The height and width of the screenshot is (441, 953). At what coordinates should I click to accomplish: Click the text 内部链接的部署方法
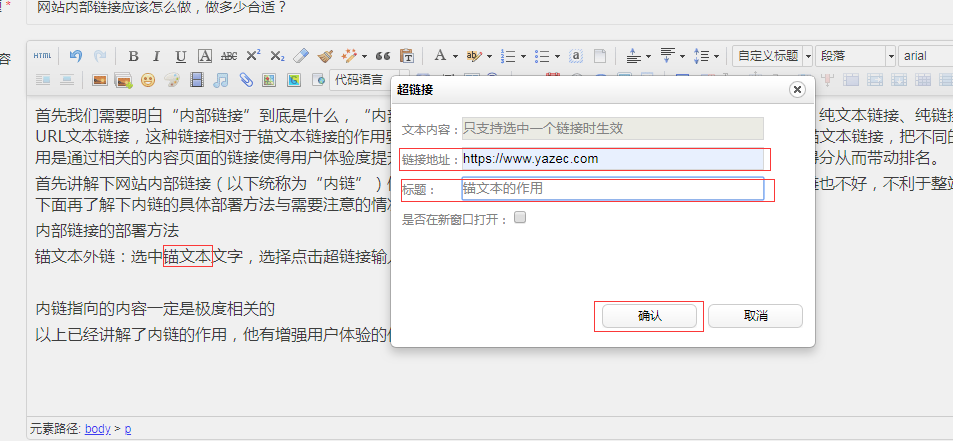pos(107,231)
